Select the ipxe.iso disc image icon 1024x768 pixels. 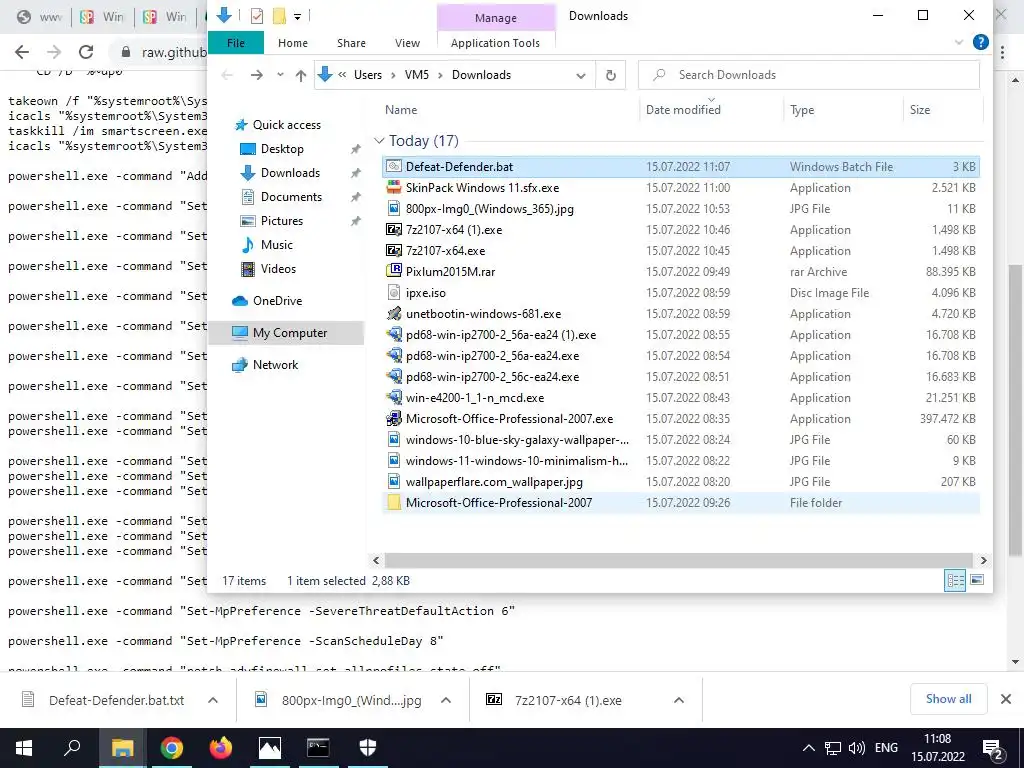393,293
